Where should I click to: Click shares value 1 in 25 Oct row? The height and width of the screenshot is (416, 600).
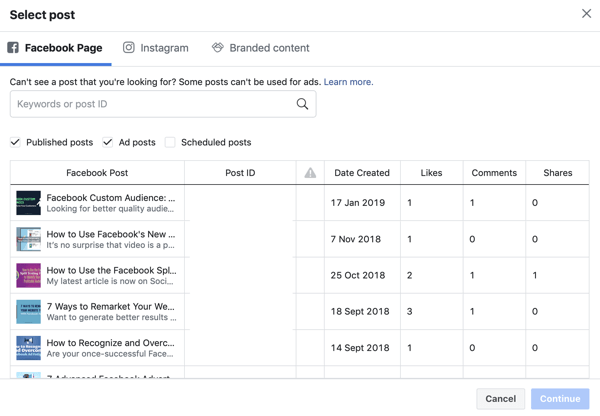point(535,275)
